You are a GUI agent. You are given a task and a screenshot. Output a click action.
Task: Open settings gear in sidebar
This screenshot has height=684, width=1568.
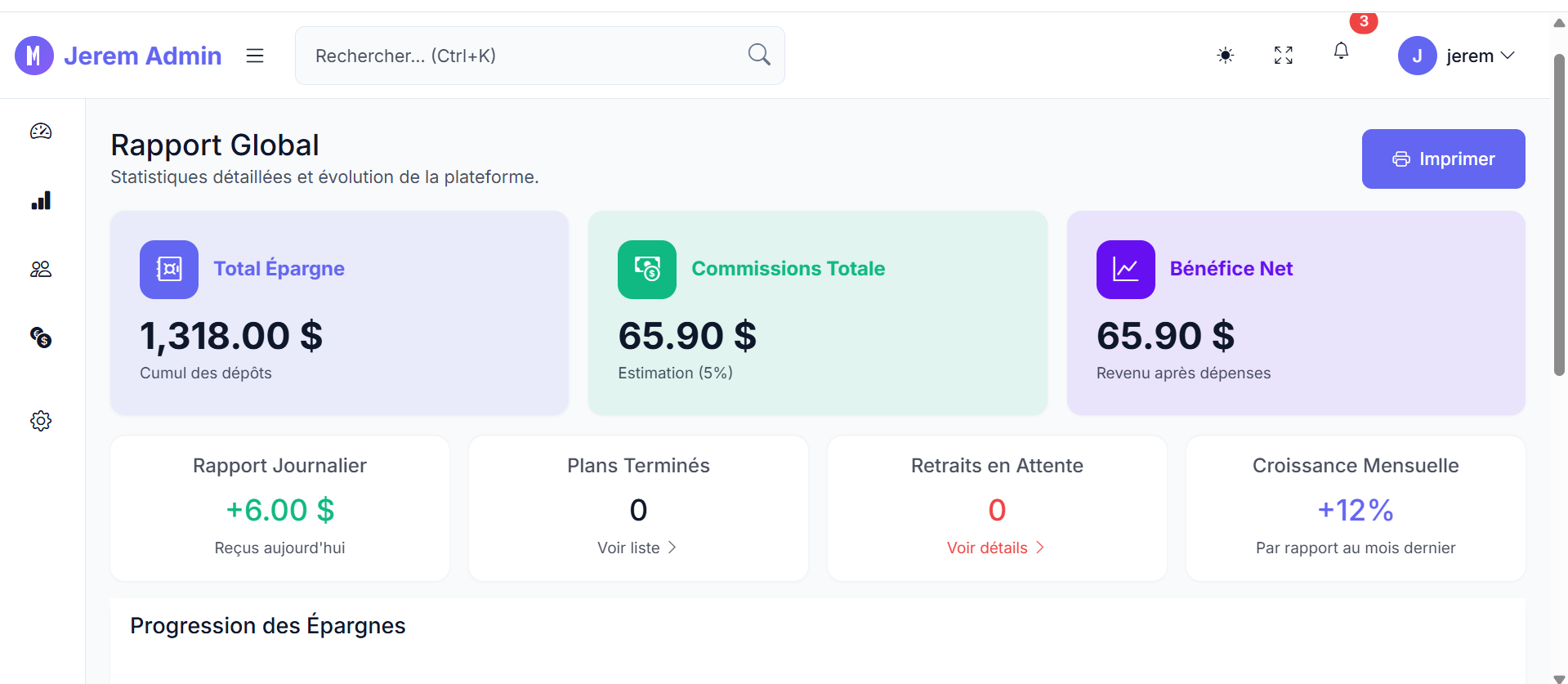pos(41,421)
